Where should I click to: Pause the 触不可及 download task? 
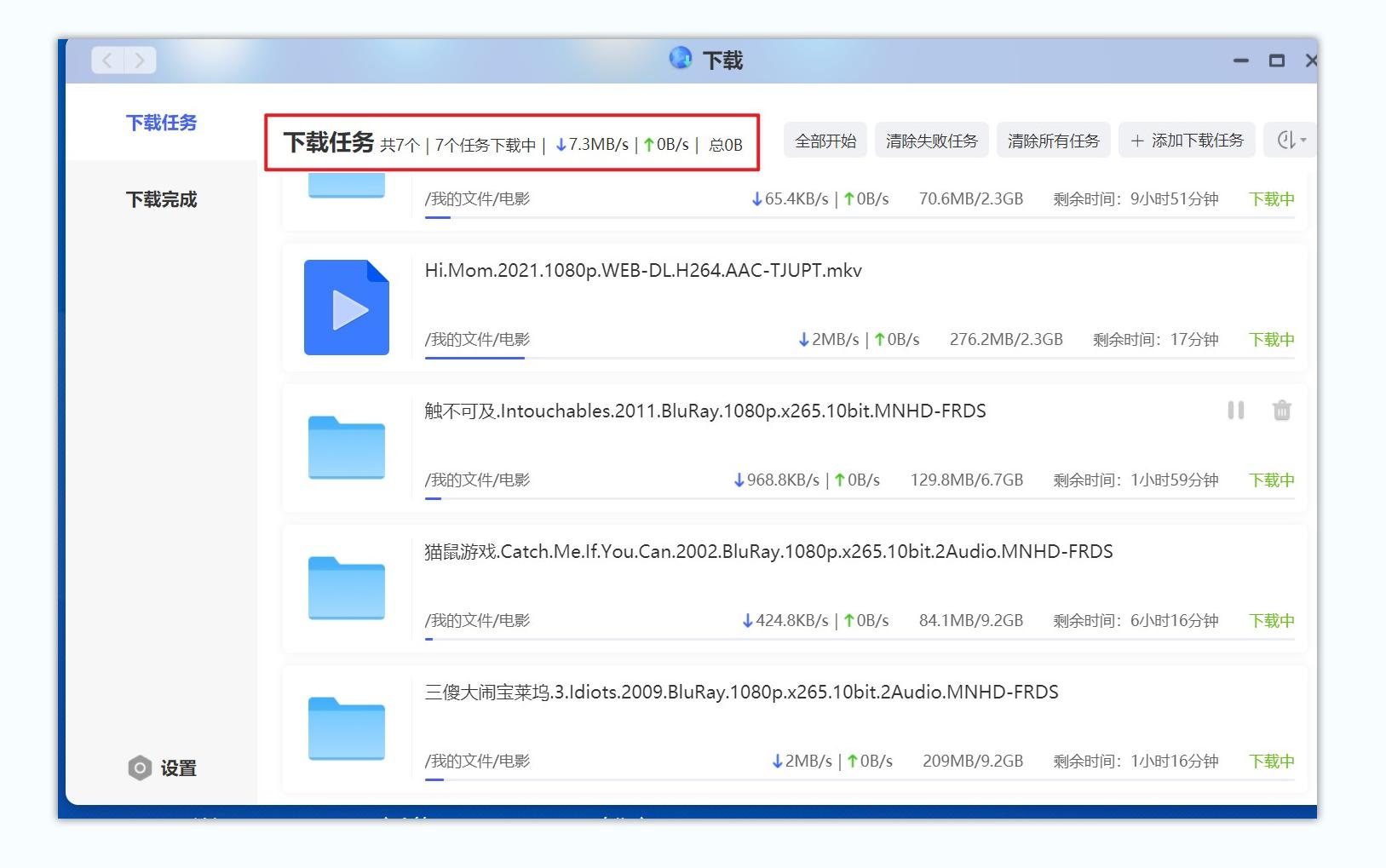point(1236,411)
